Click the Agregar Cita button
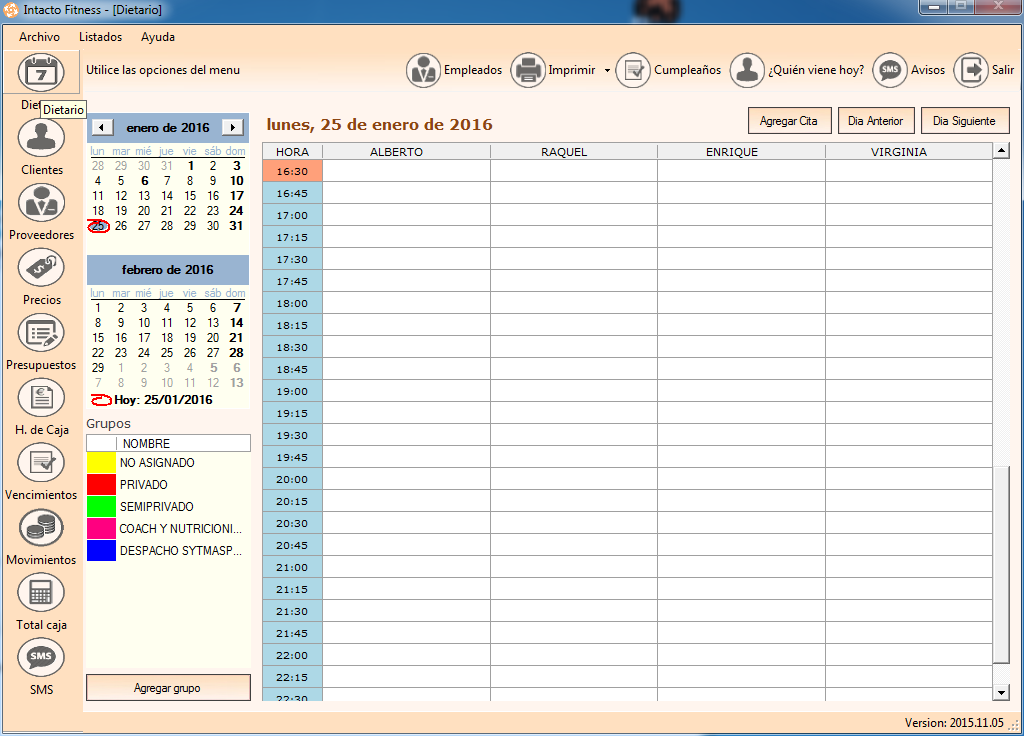Screen dimensions: 1024x736 coord(788,121)
